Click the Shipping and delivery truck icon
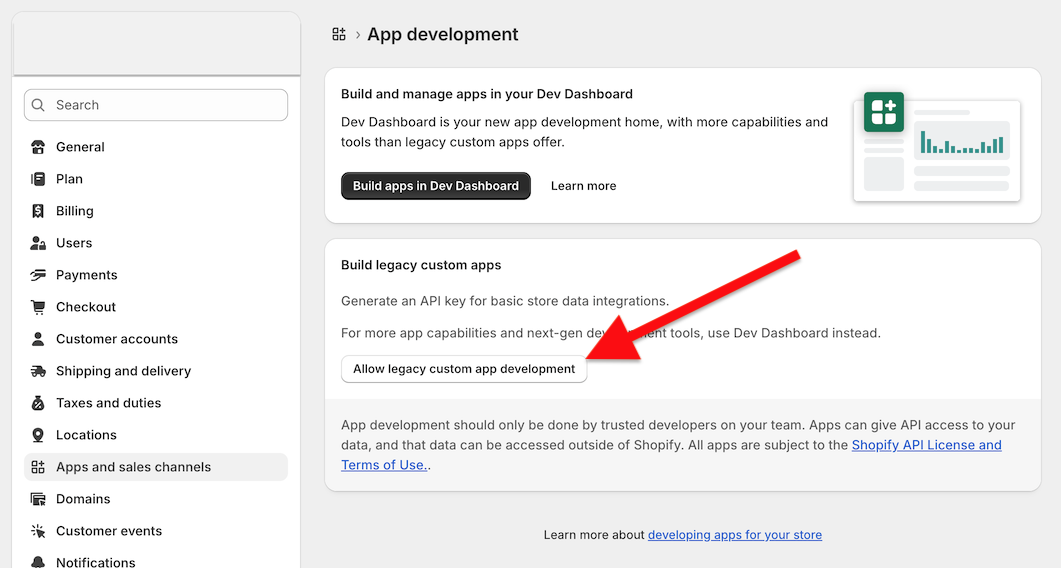The image size is (1061, 568). [x=38, y=371]
